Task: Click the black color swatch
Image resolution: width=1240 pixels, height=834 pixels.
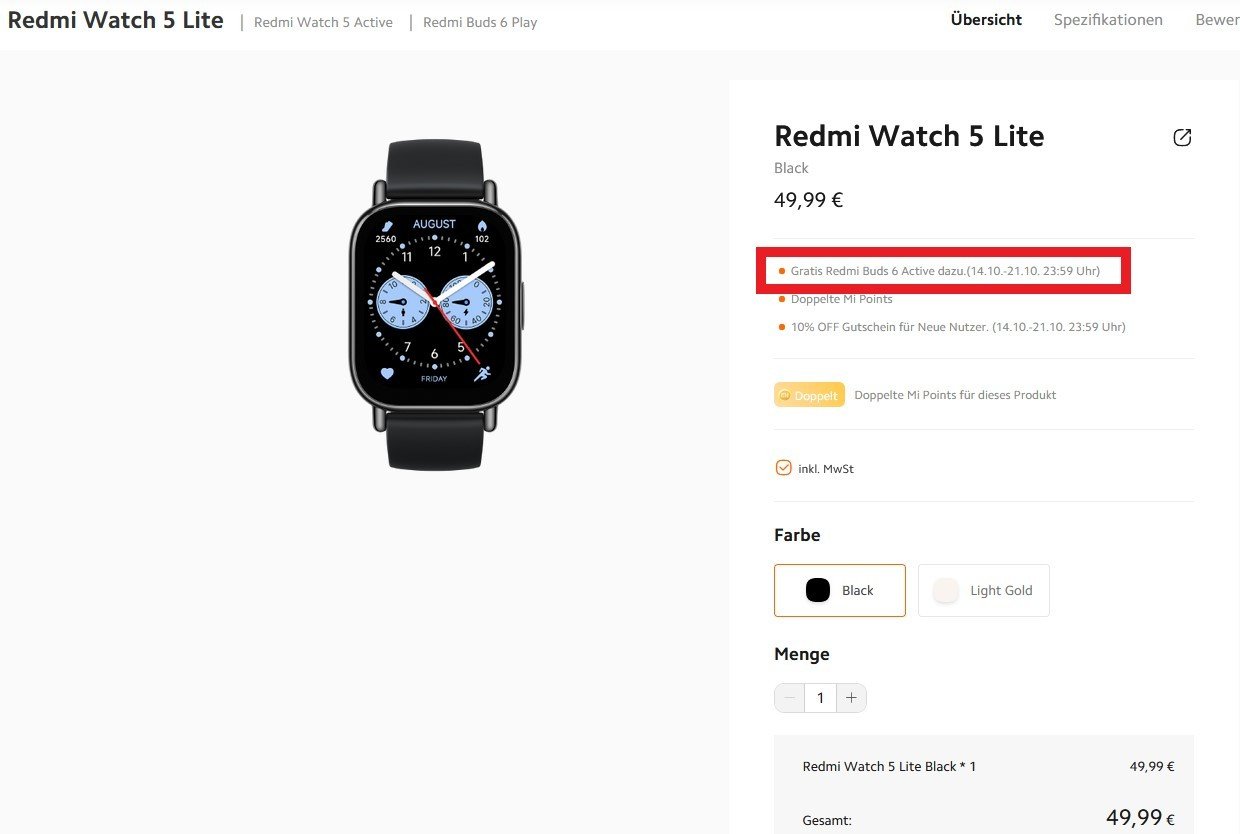Action: point(818,590)
